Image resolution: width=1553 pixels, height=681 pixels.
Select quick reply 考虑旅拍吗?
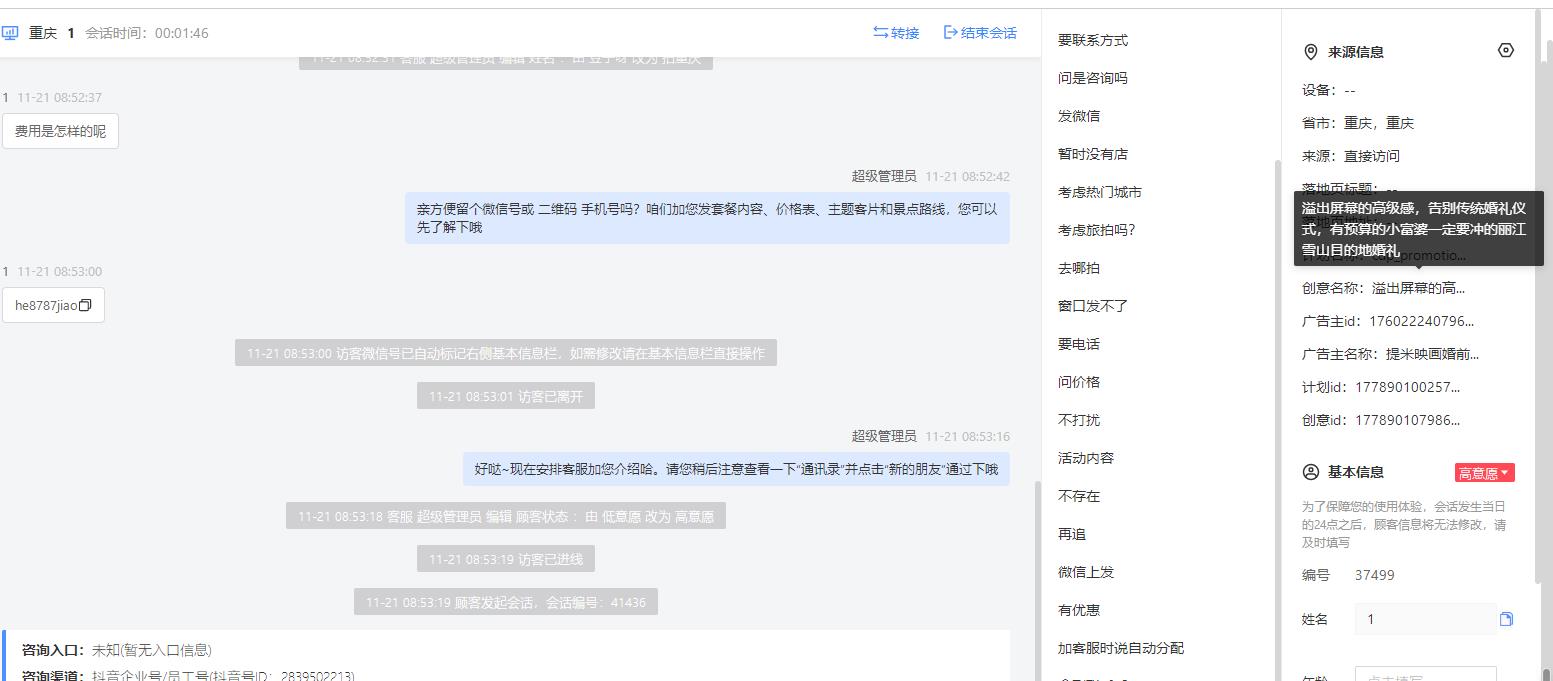click(1097, 230)
